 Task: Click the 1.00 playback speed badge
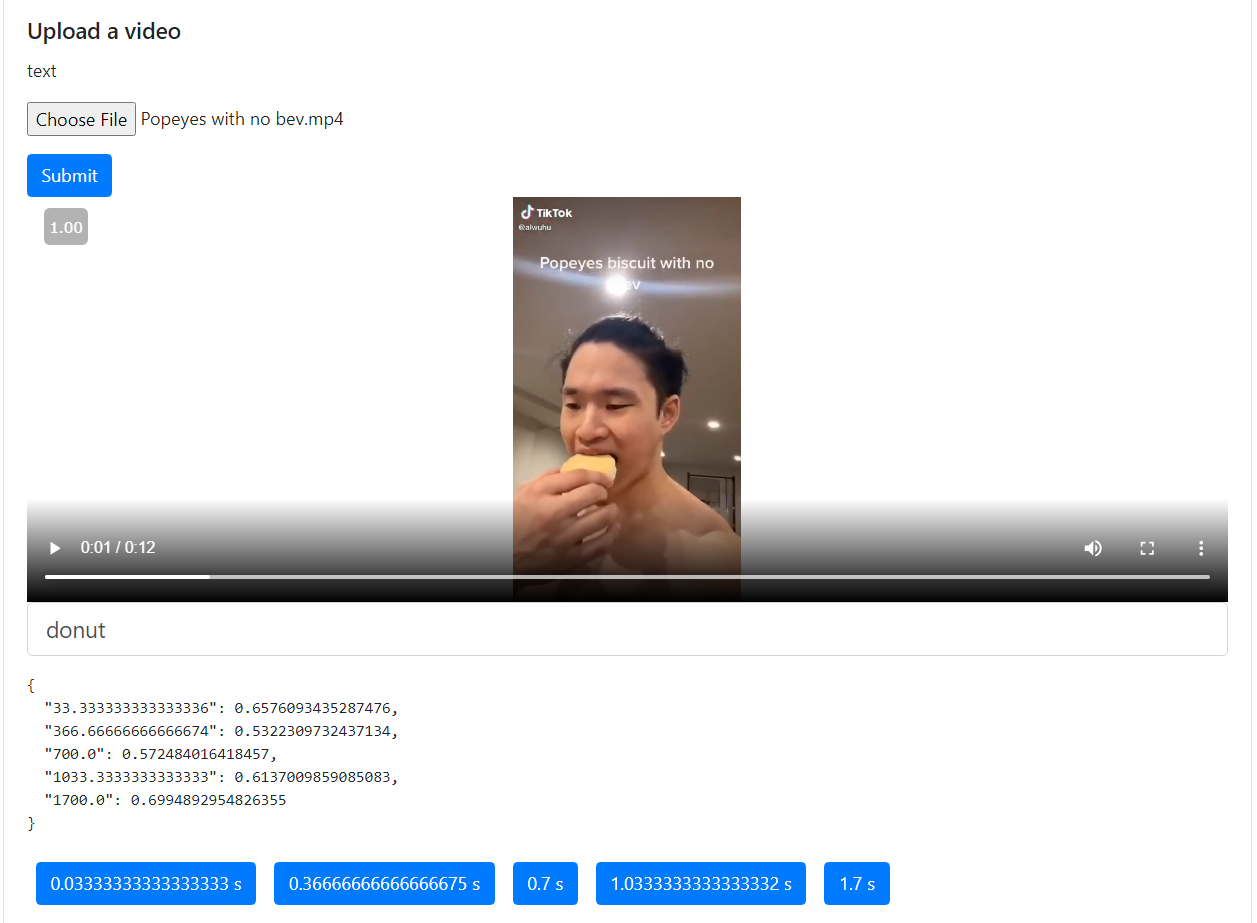click(66, 227)
